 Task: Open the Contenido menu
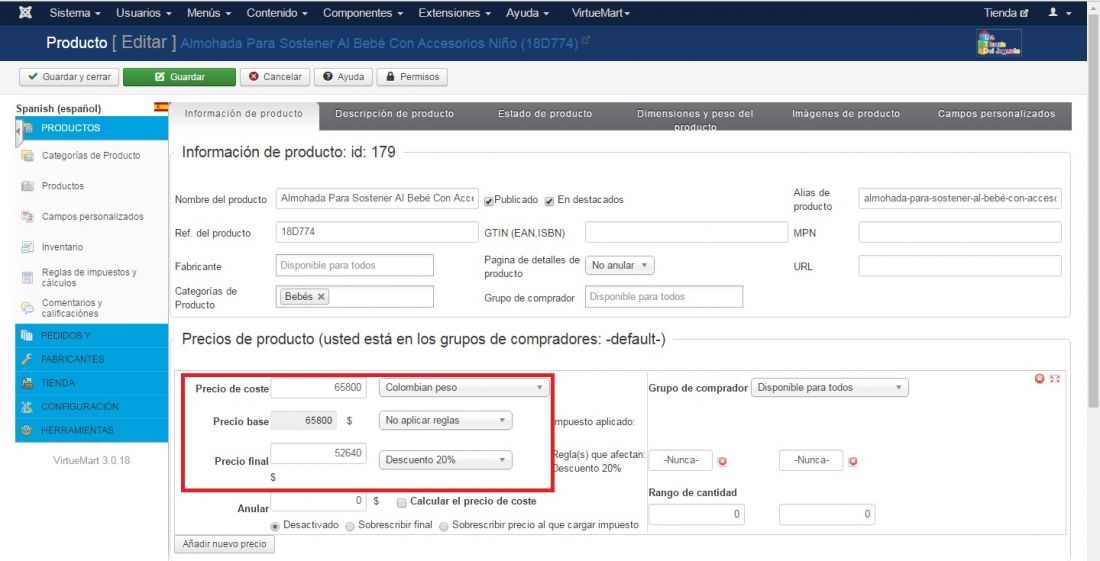pyautogui.click(x=277, y=13)
